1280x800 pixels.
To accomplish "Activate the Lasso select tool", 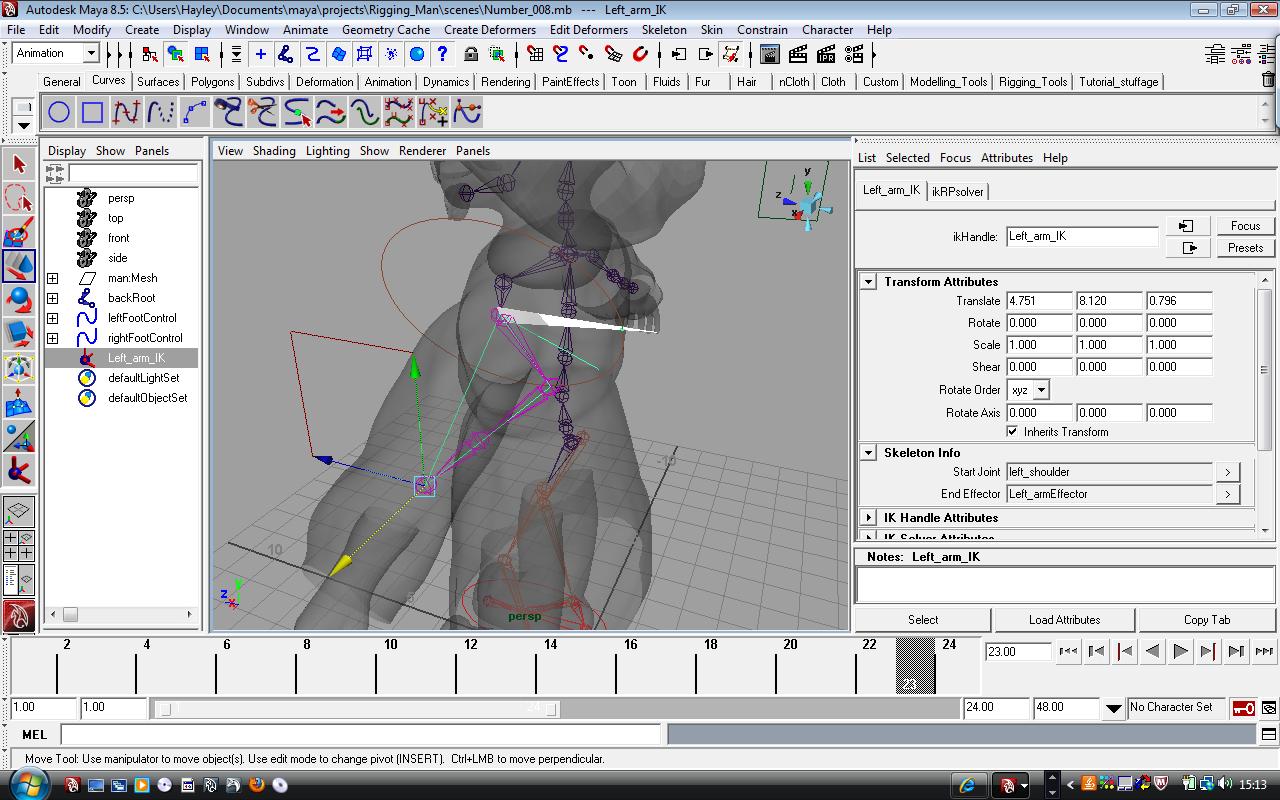I will coord(19,198).
